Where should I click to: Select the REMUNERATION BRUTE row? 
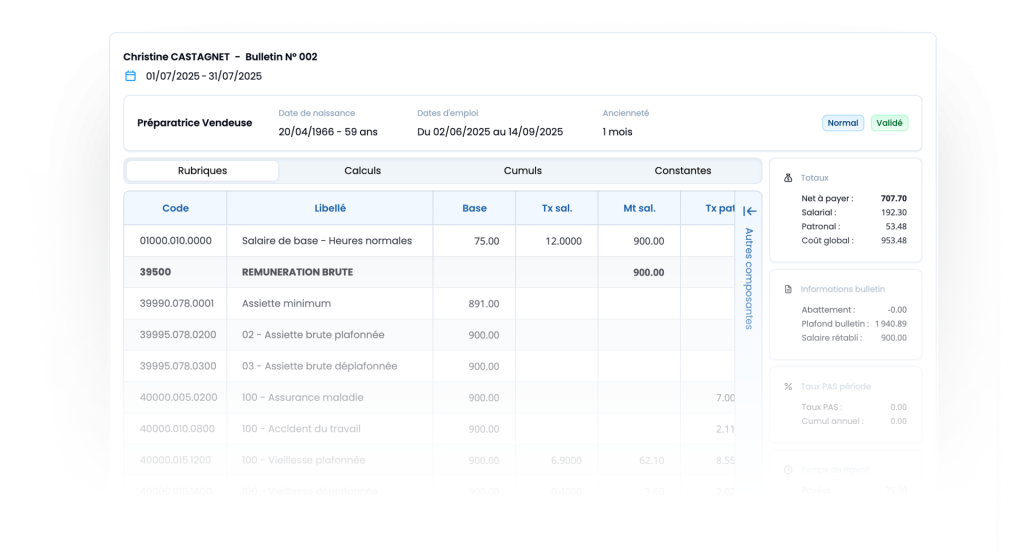[x=297, y=272]
